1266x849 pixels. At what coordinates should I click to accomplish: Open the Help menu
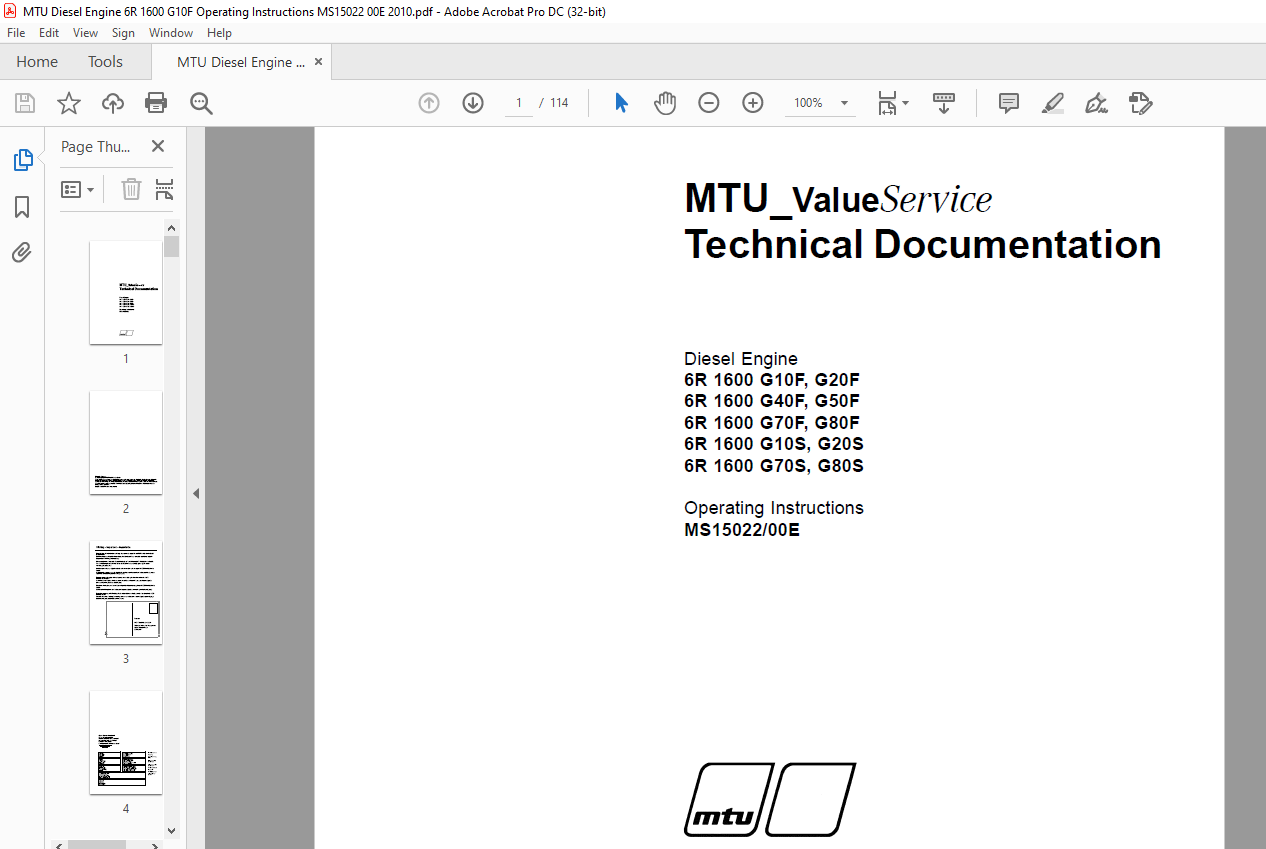[x=219, y=33]
